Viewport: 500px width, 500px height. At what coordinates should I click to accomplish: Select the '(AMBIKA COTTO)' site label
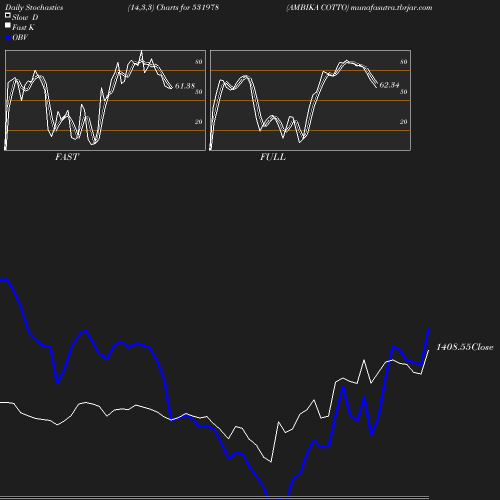click(x=318, y=8)
